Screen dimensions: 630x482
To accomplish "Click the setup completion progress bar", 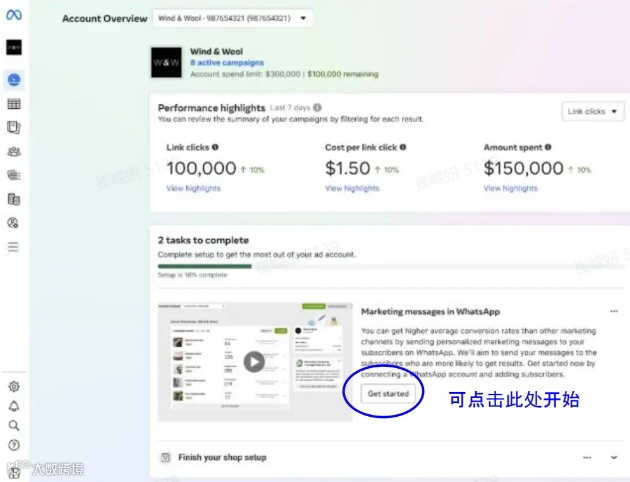I will pos(392,266).
